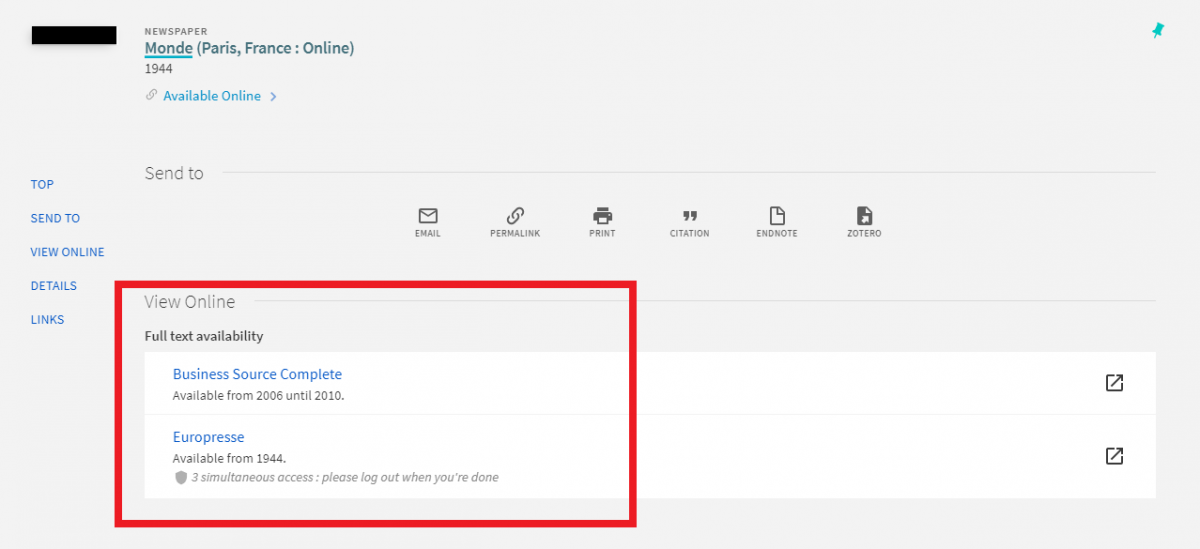
Task: Open the Business Source Complete link
Action: pyautogui.click(x=257, y=374)
